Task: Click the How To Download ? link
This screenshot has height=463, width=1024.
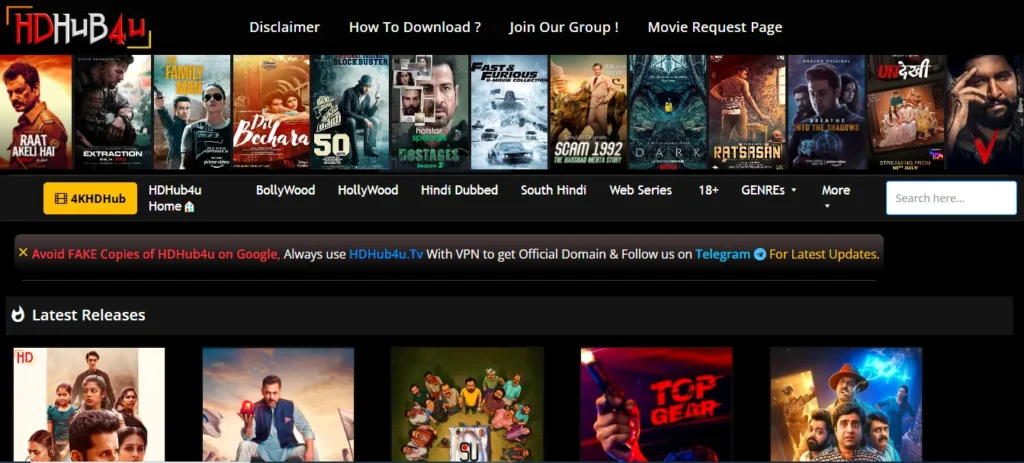Action: coord(414,27)
